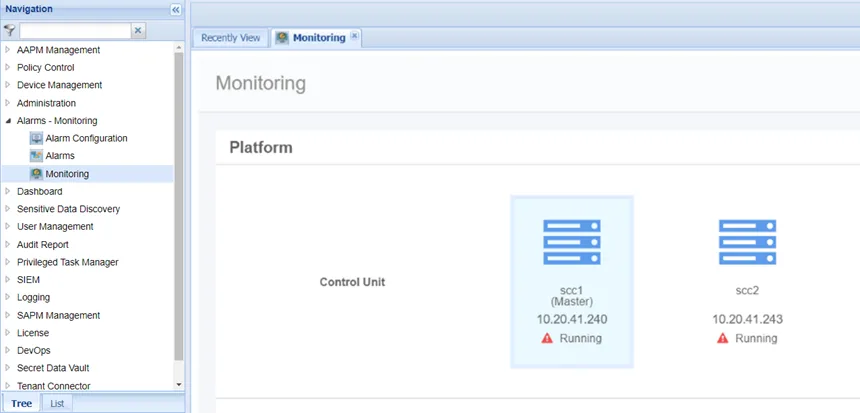Expand License node arrow
This screenshot has height=413, width=860.
[x=8, y=333]
